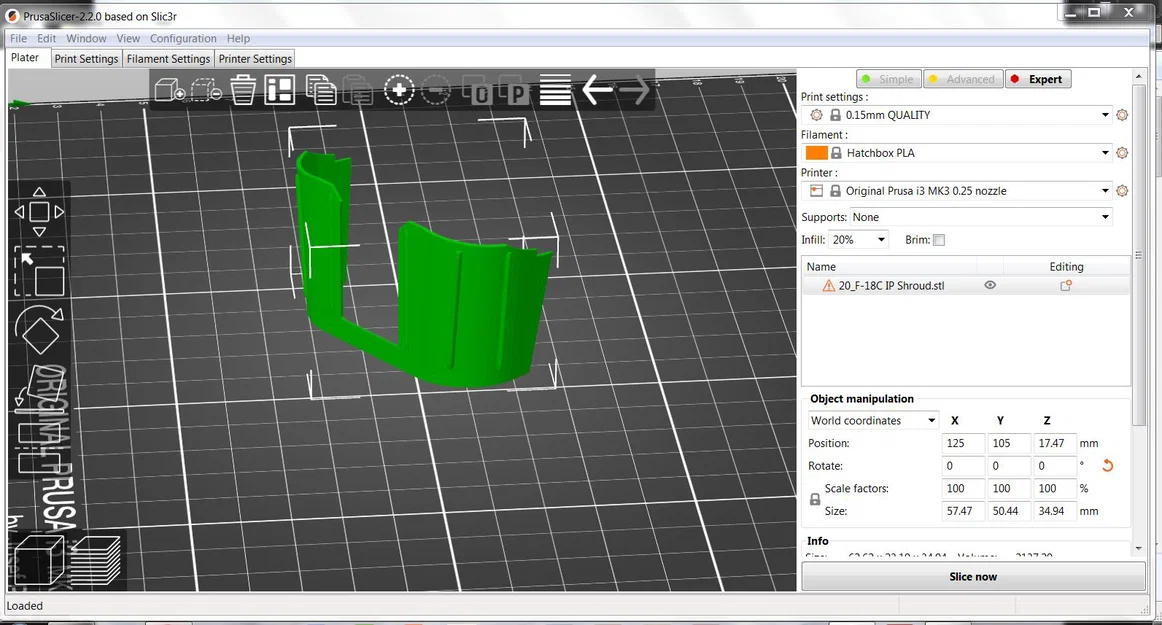Screen dimensions: 1162x625
Task: Click the reset rotation orange arrow
Action: 1108,466
